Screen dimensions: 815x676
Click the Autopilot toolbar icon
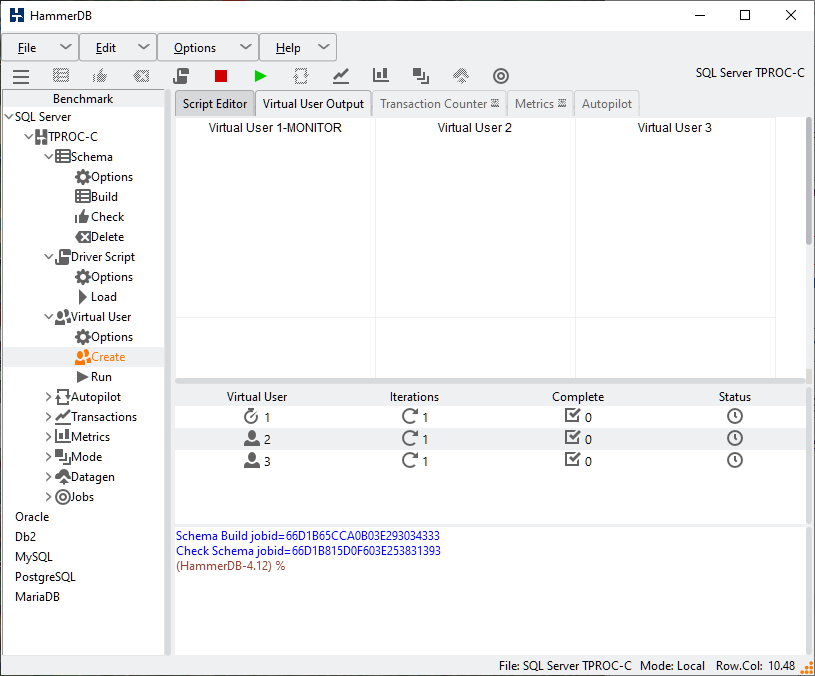300,76
